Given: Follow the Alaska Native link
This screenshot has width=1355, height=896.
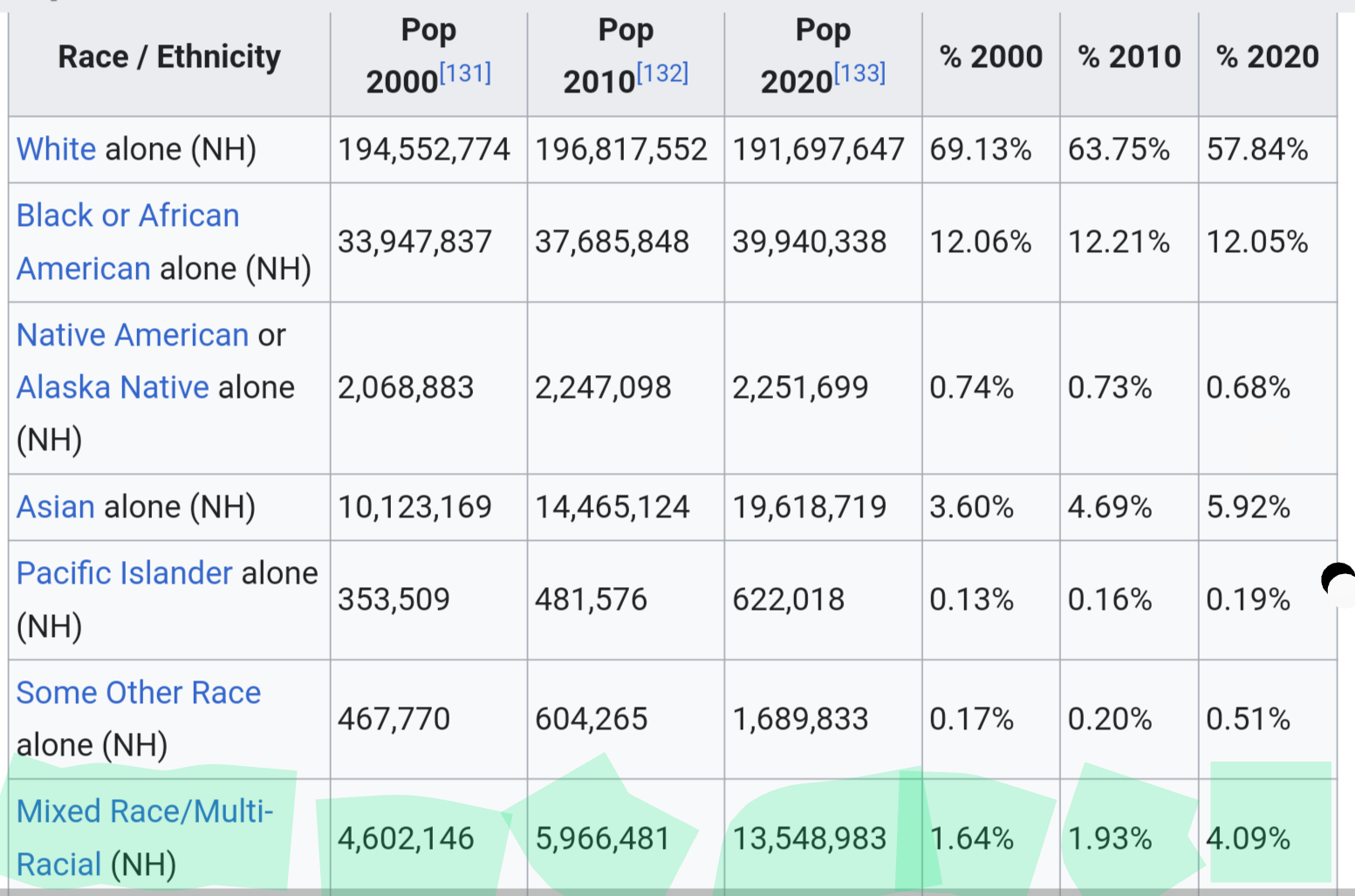Looking at the screenshot, I should (113, 387).
